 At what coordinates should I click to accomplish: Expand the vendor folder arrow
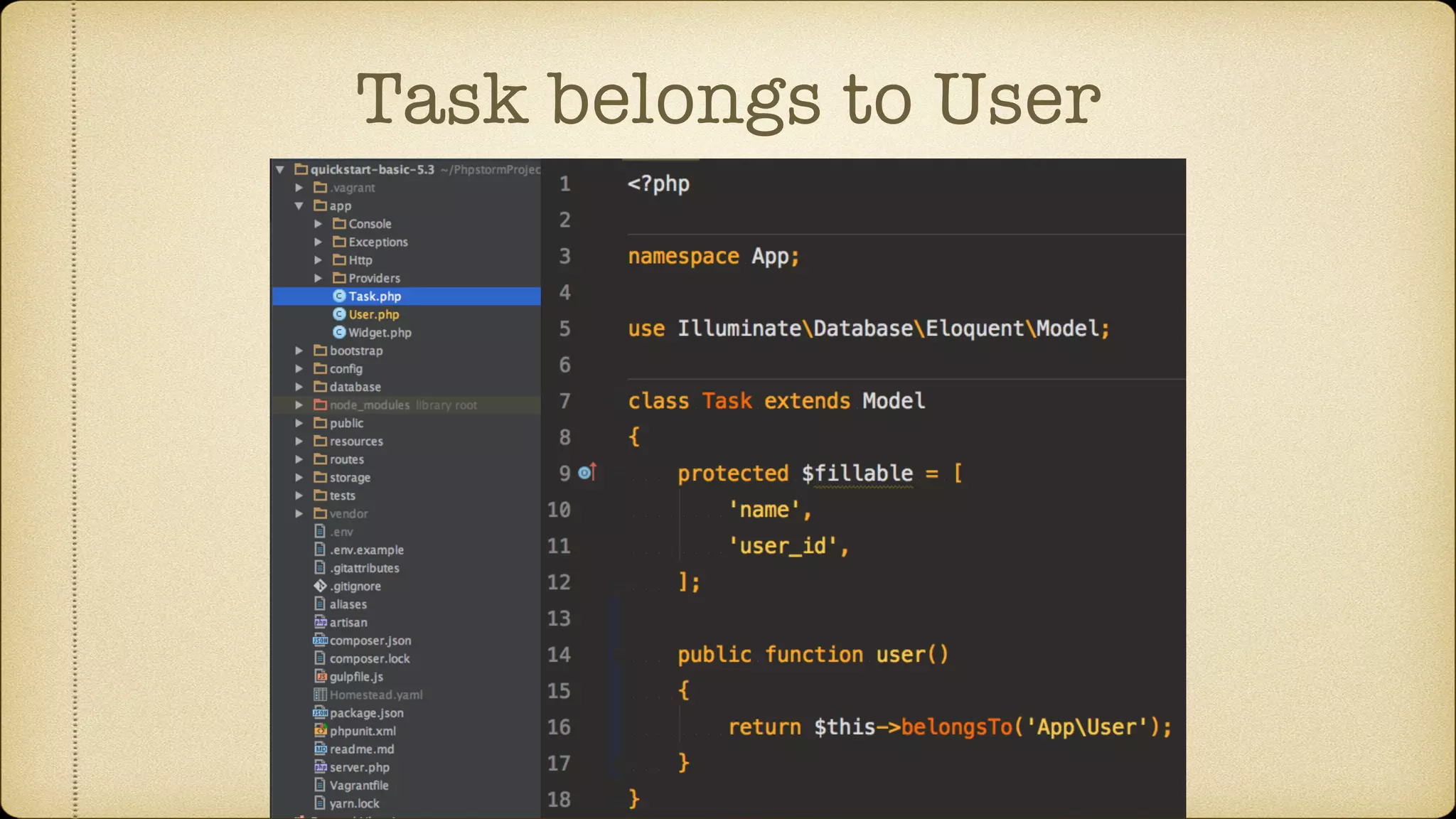click(299, 513)
